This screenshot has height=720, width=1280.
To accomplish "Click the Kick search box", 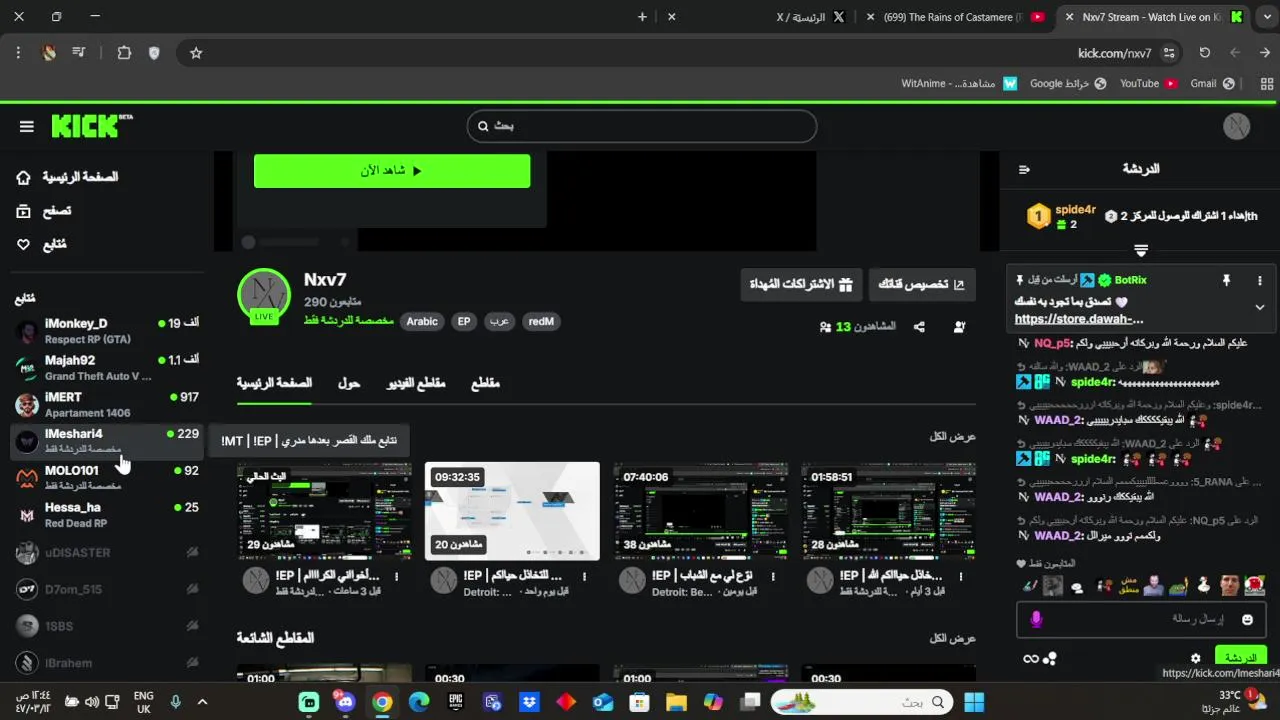I will [x=642, y=126].
